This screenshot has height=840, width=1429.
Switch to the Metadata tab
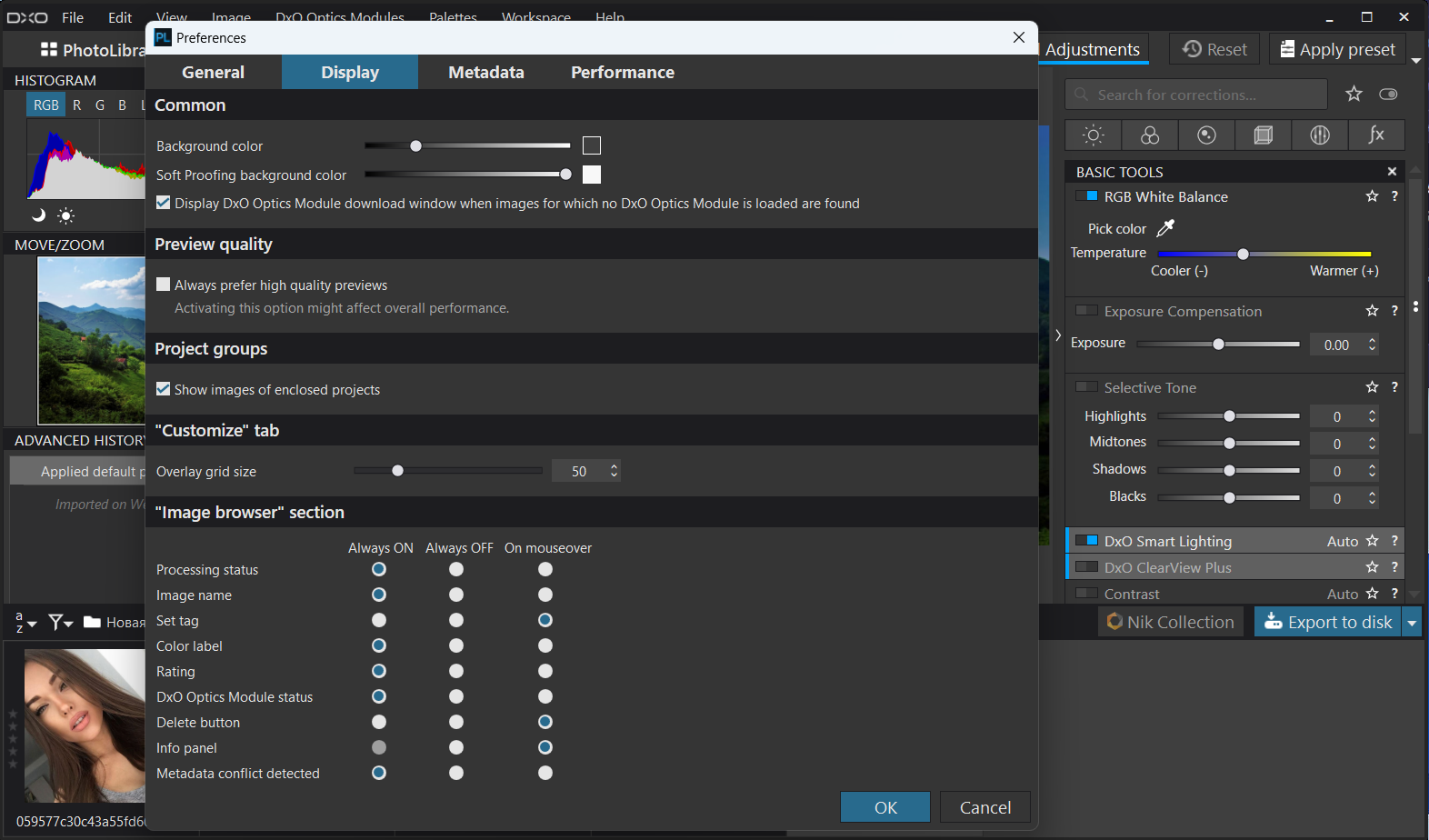[x=486, y=72]
